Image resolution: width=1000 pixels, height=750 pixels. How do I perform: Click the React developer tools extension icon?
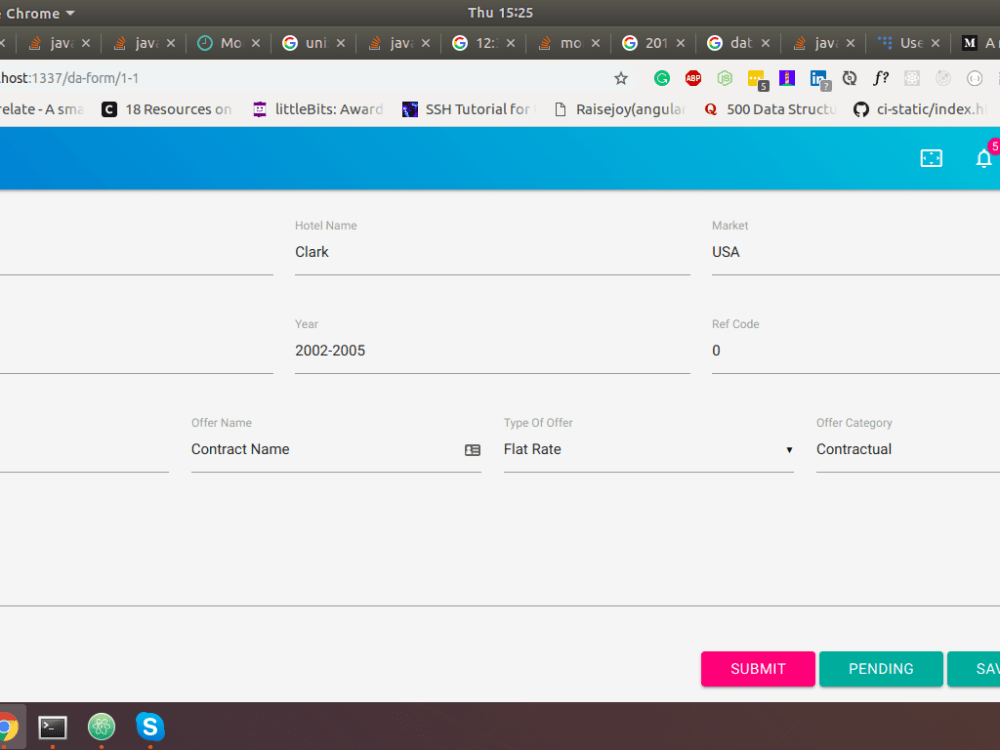912,78
